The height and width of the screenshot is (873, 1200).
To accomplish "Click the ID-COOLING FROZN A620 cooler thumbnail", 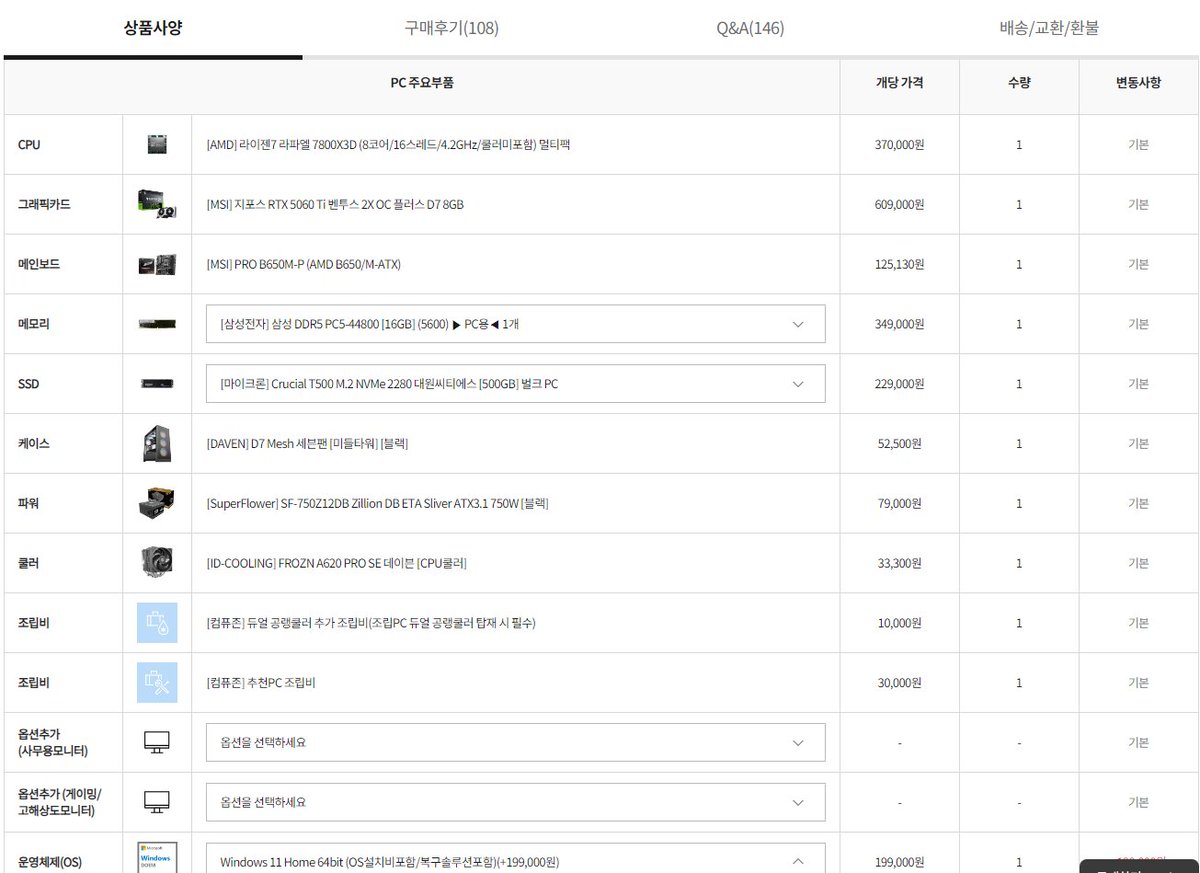I will coord(157,563).
